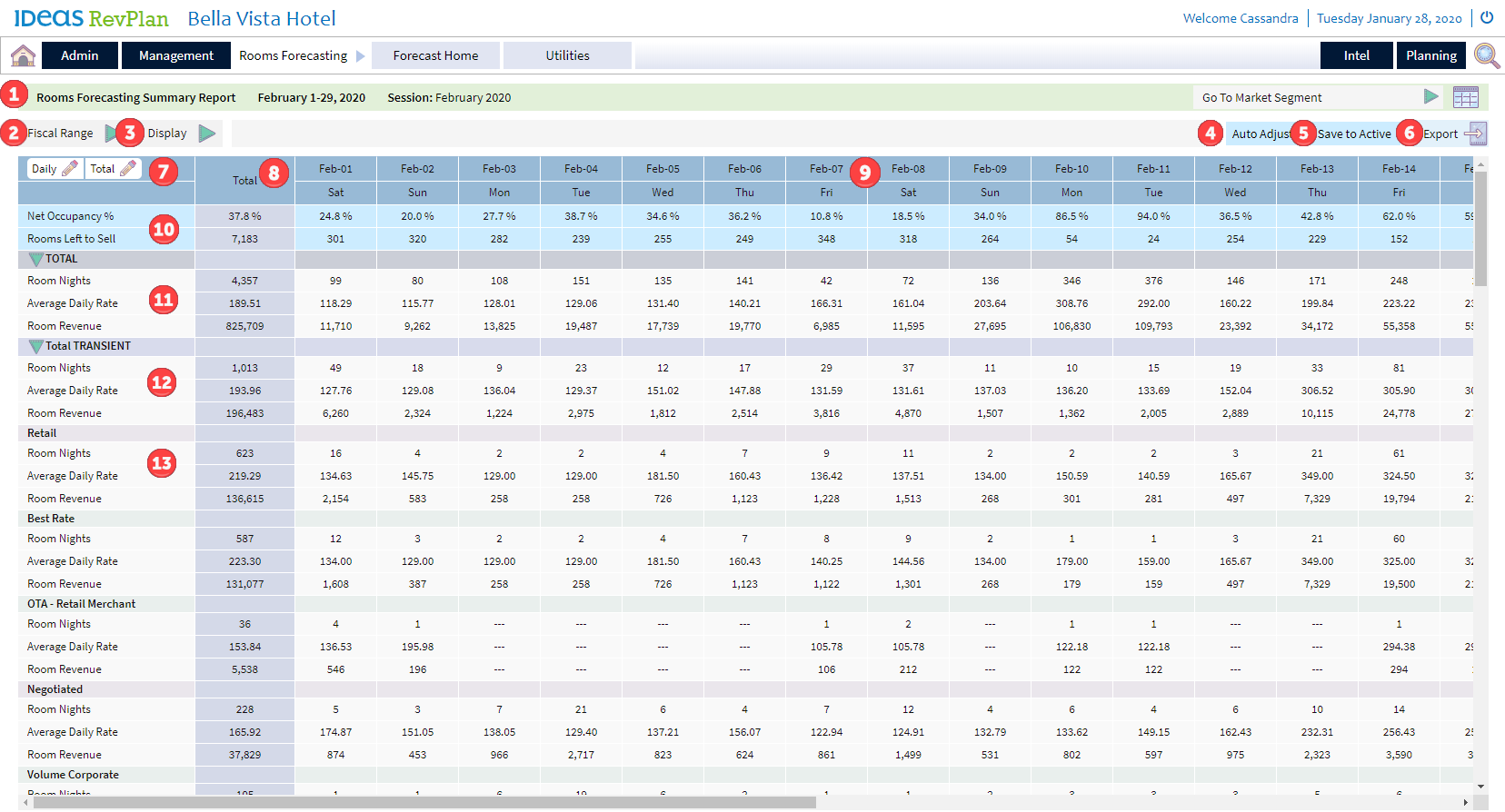Click the pencil icon beside Daily

(70, 169)
